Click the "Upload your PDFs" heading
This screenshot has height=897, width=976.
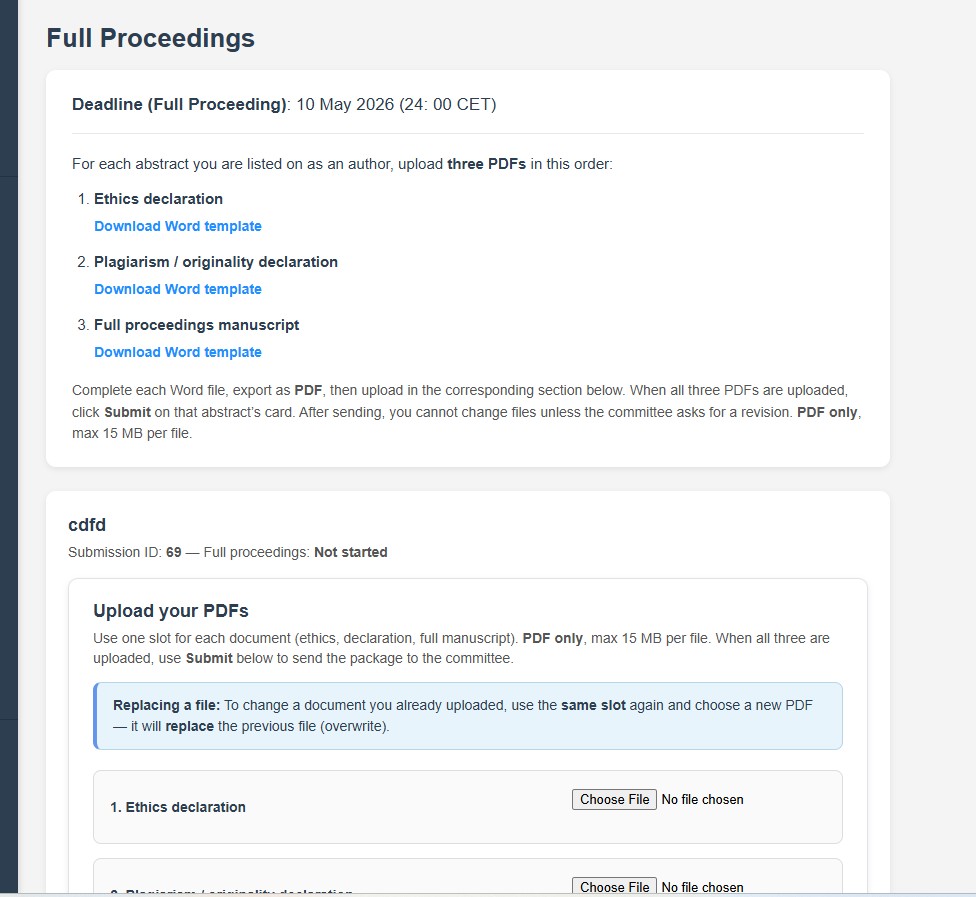point(170,611)
